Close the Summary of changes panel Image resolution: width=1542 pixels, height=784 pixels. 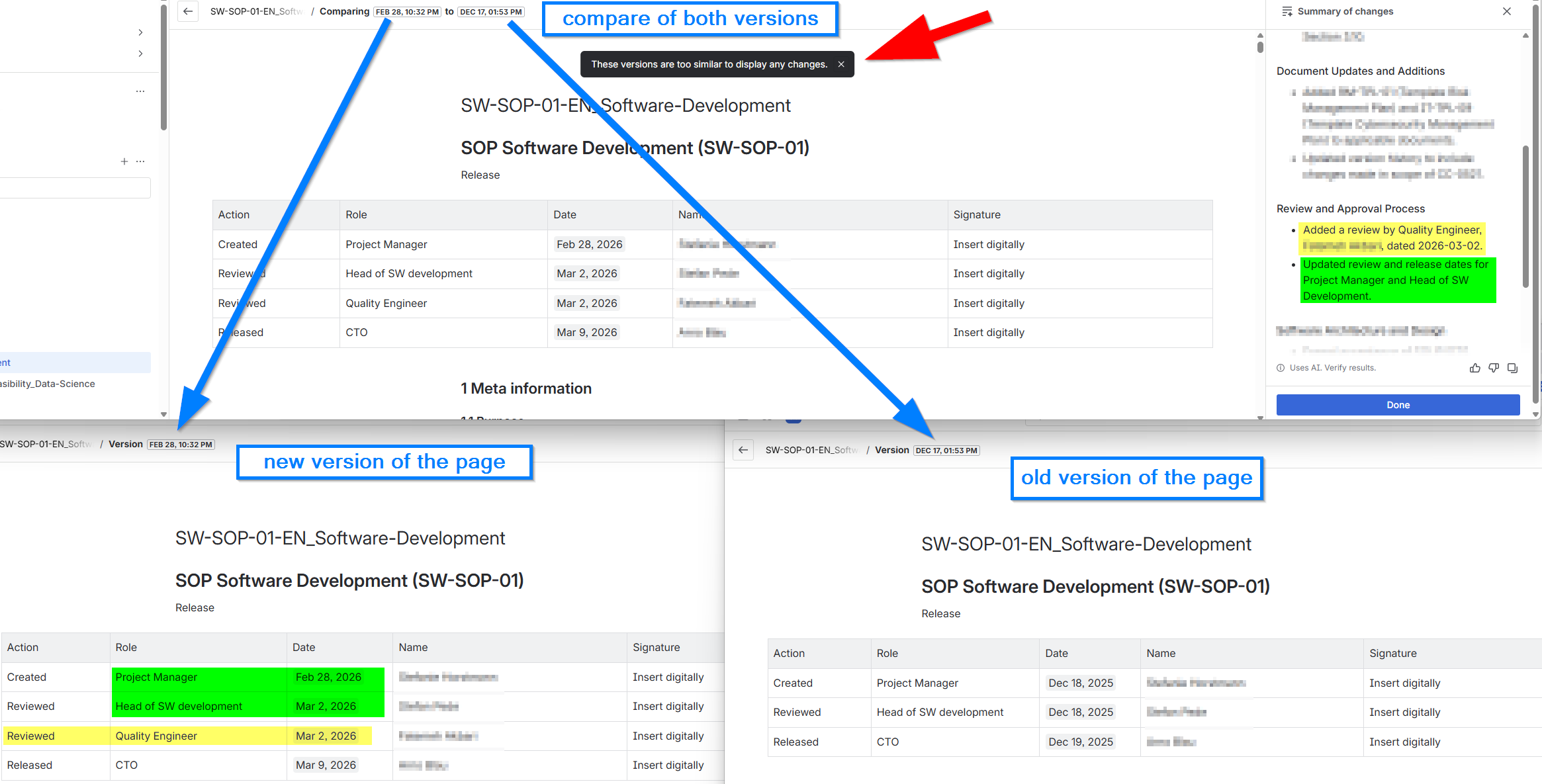pos(1507,11)
